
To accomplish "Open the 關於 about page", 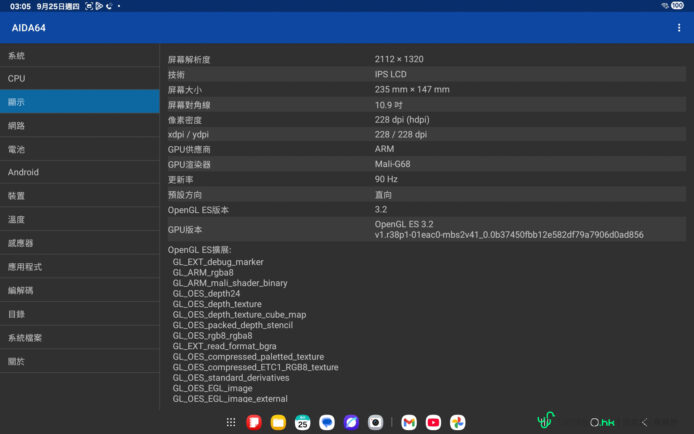I will [x=80, y=361].
